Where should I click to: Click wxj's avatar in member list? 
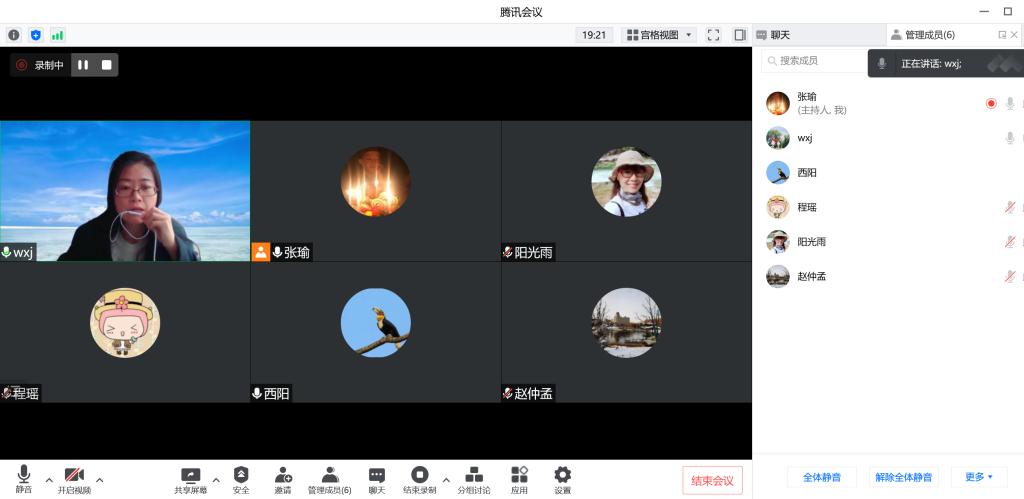coord(778,138)
